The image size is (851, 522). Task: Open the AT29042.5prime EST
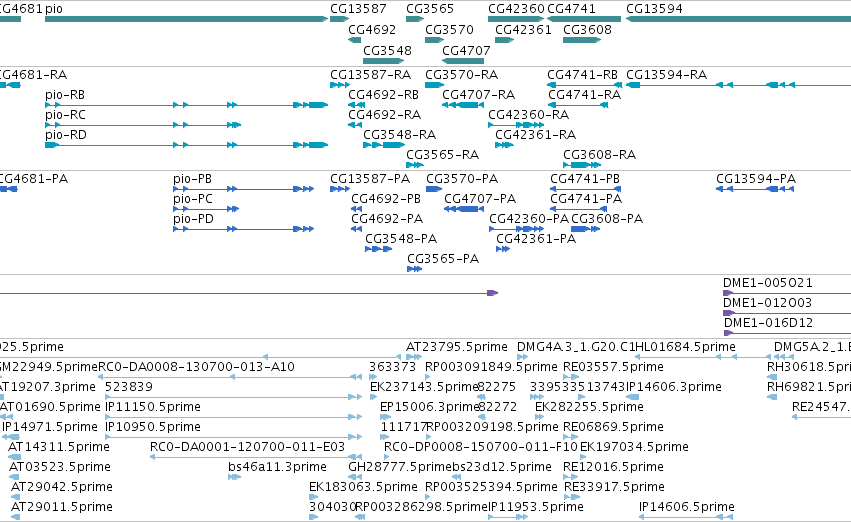point(15,498)
